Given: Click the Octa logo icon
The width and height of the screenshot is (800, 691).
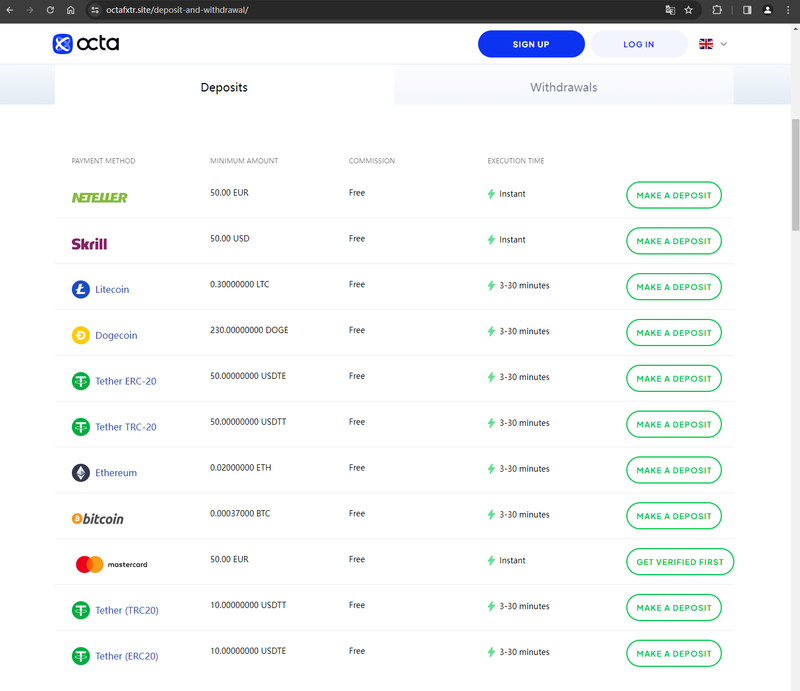Looking at the screenshot, I should pos(63,44).
